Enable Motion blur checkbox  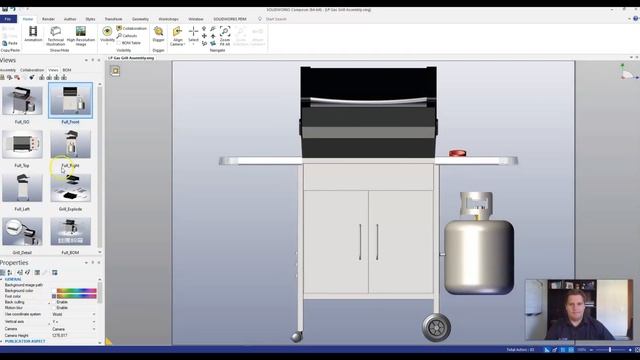pos(54,308)
